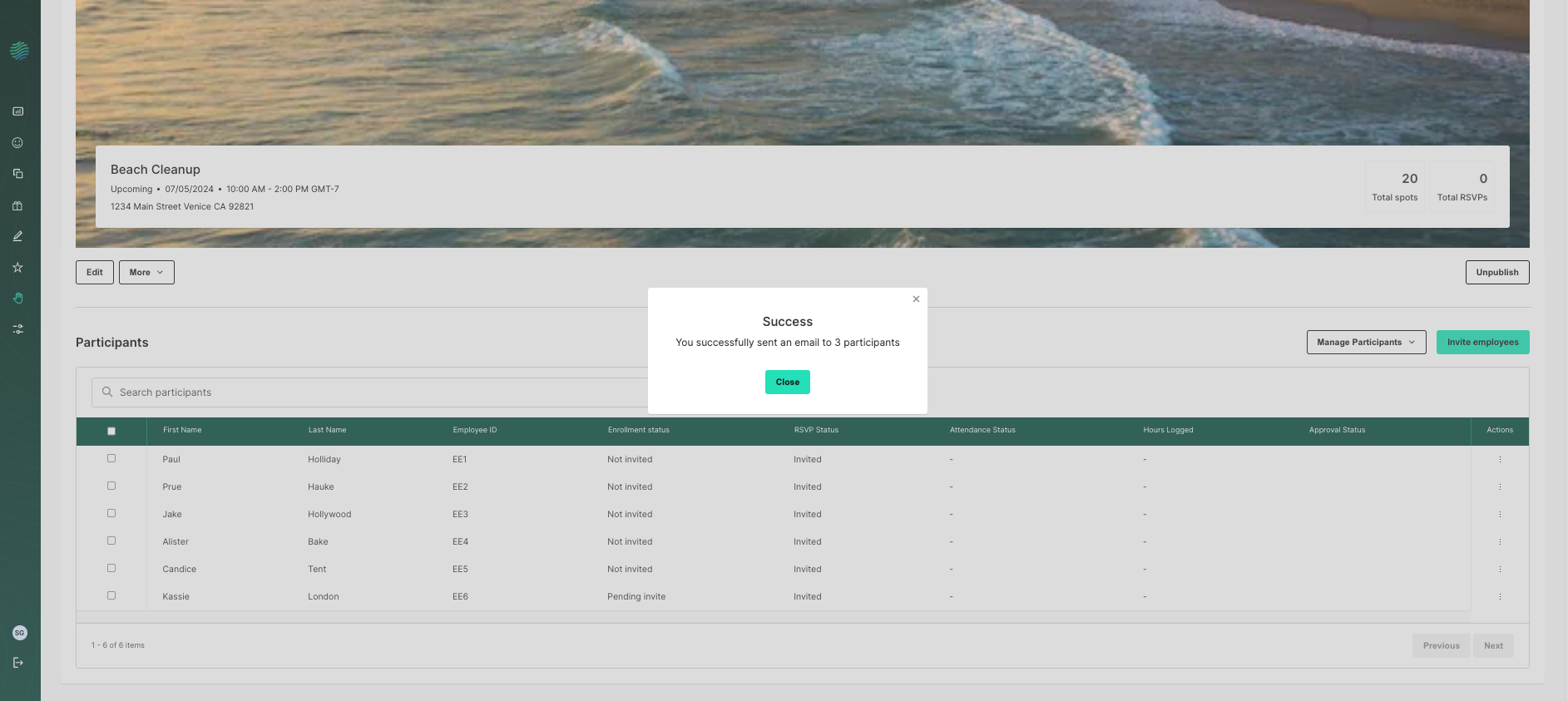Open the sliders settings sidebar icon

click(17, 329)
